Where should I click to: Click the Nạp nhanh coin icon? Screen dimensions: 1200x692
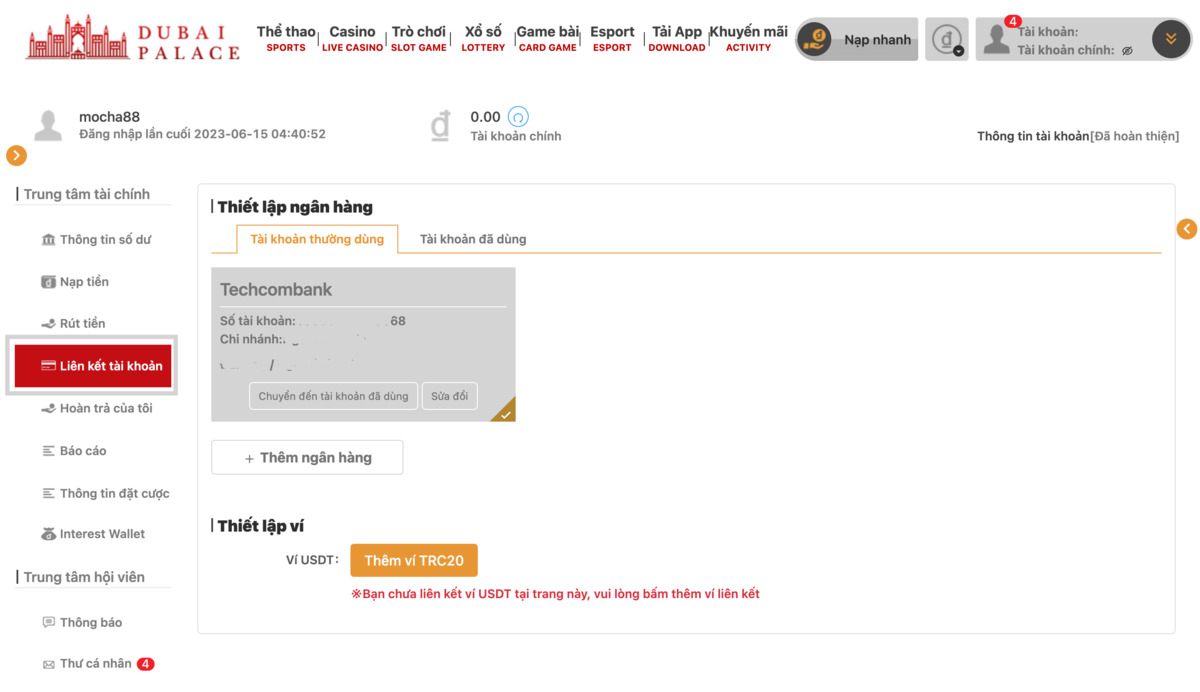coord(815,40)
